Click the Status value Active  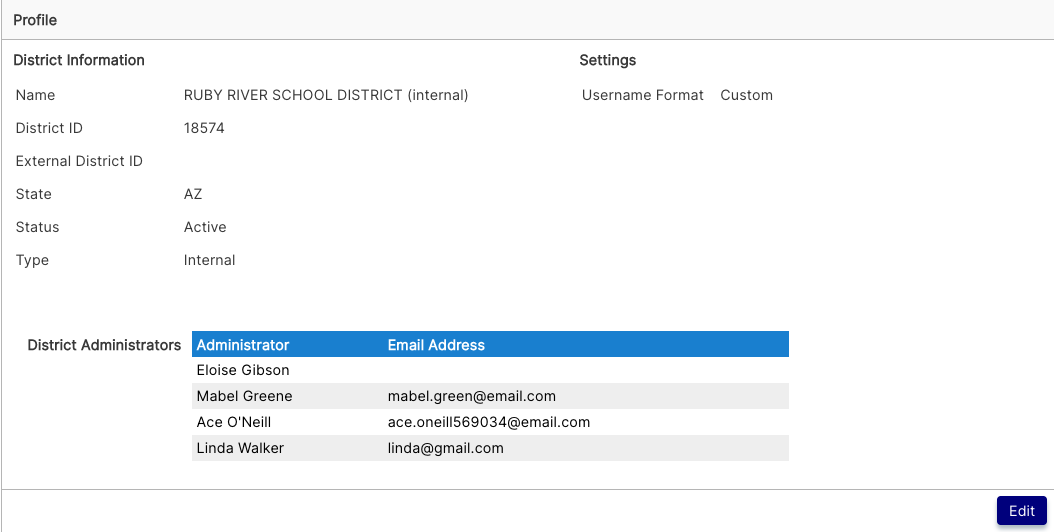pyautogui.click(x=205, y=227)
